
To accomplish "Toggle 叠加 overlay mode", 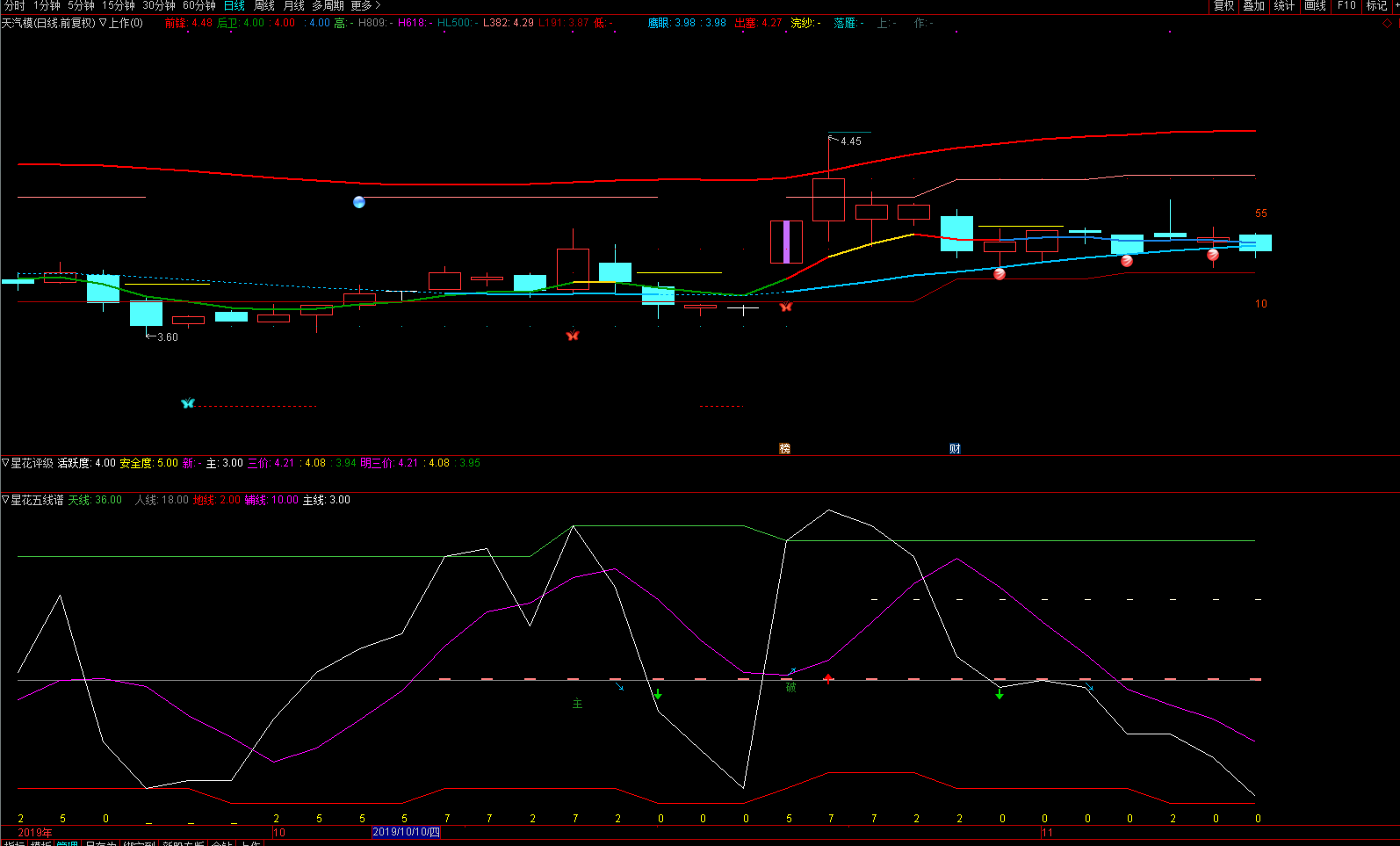I will click(1253, 6).
